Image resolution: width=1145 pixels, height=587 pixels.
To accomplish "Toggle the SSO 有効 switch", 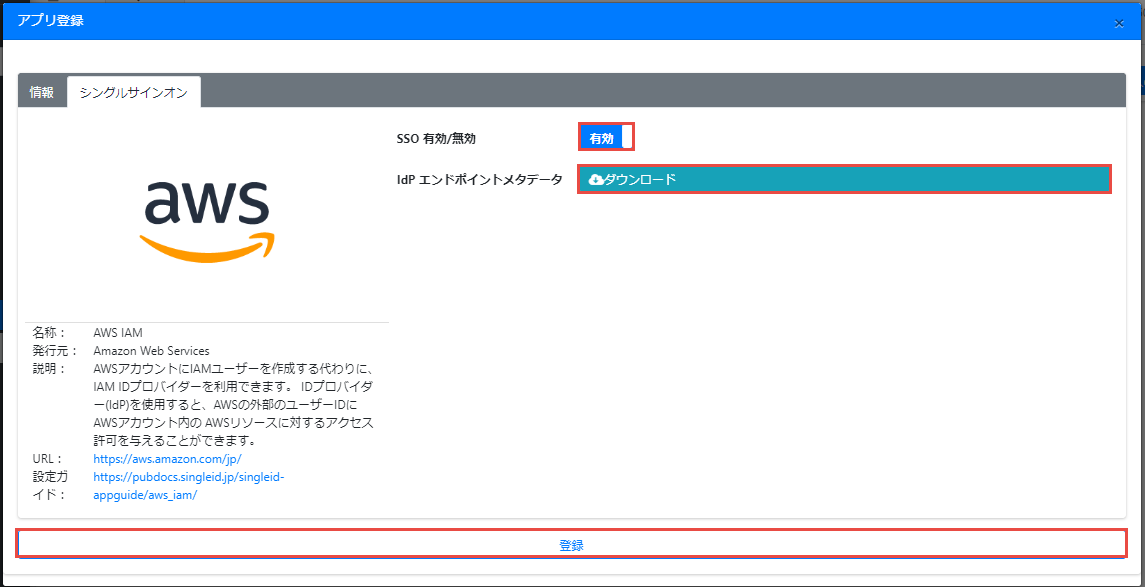I will pyautogui.click(x=606, y=138).
